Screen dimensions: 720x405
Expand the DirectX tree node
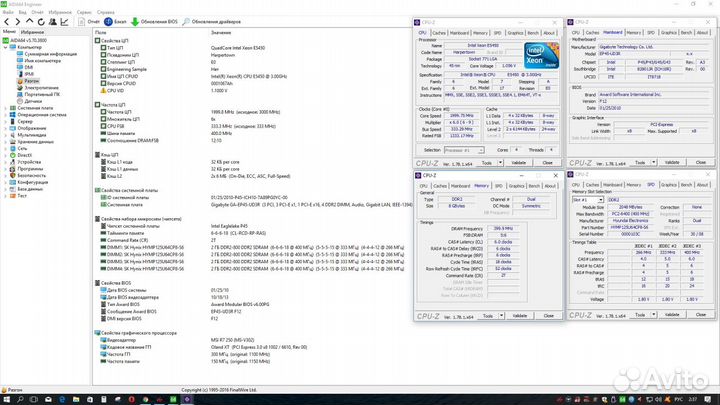pyautogui.click(x=6, y=155)
